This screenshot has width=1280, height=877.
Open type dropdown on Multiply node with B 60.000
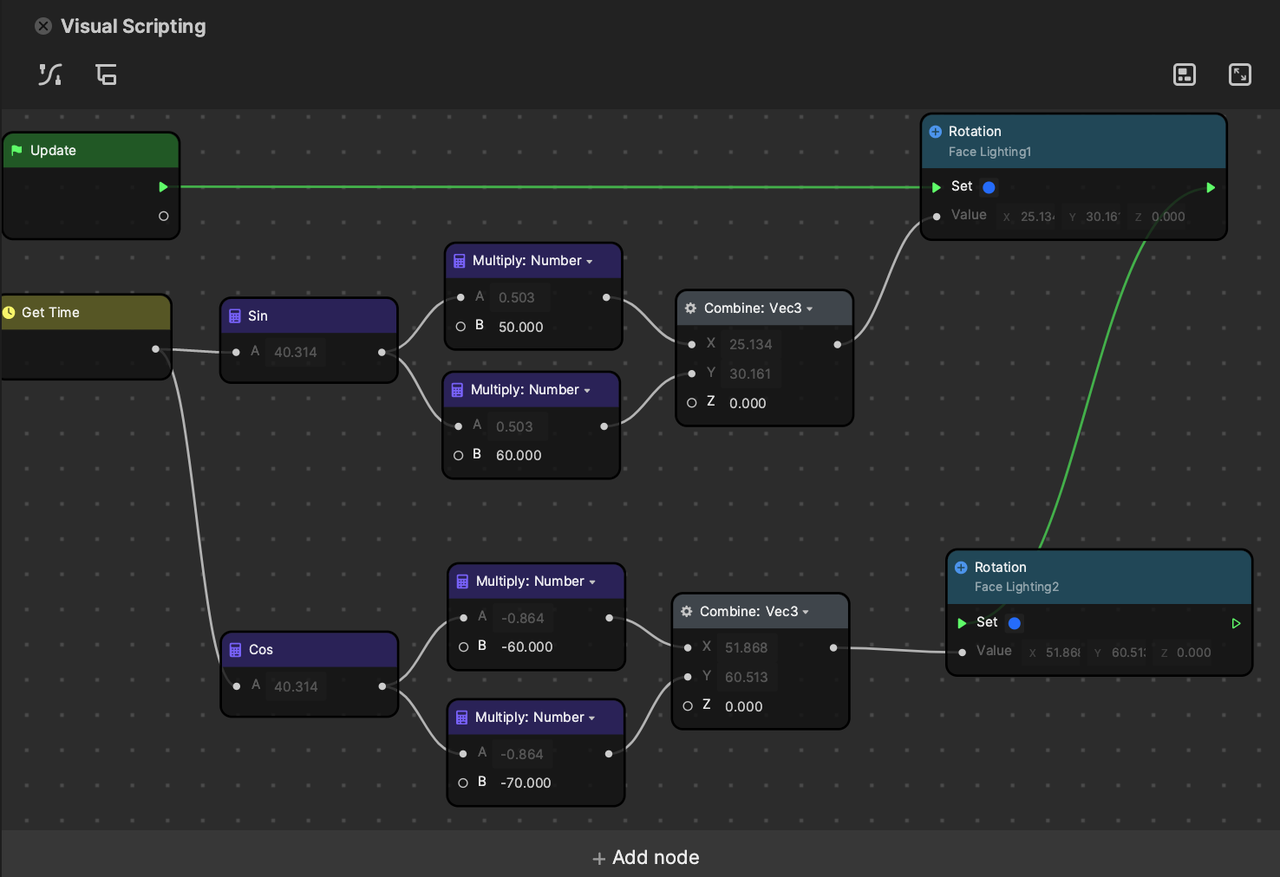587,391
